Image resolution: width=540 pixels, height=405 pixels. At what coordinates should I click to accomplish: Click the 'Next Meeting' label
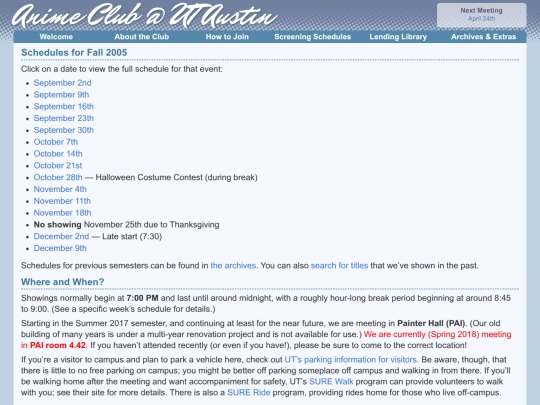(x=481, y=11)
